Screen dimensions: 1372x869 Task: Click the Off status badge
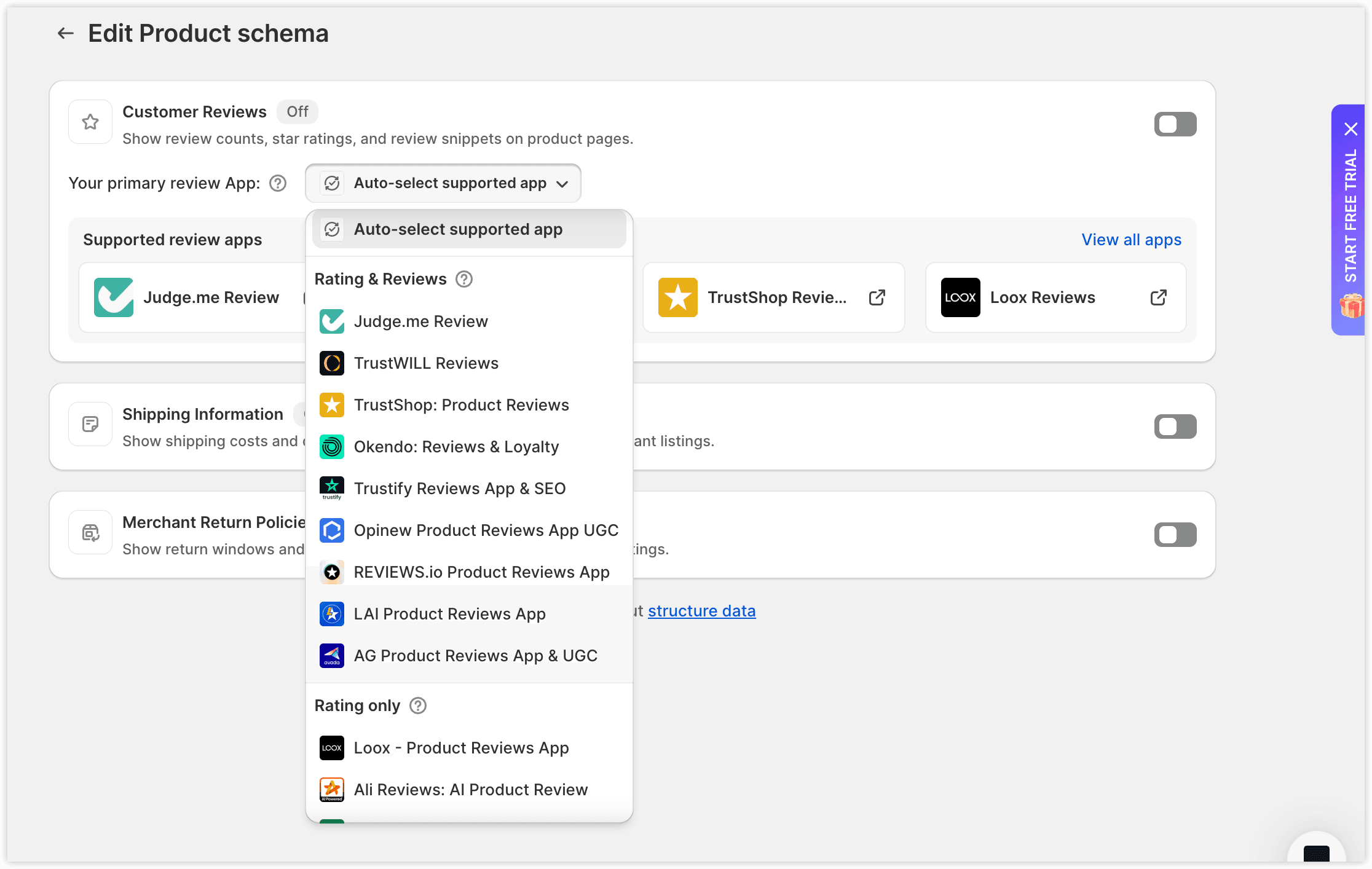(x=298, y=112)
